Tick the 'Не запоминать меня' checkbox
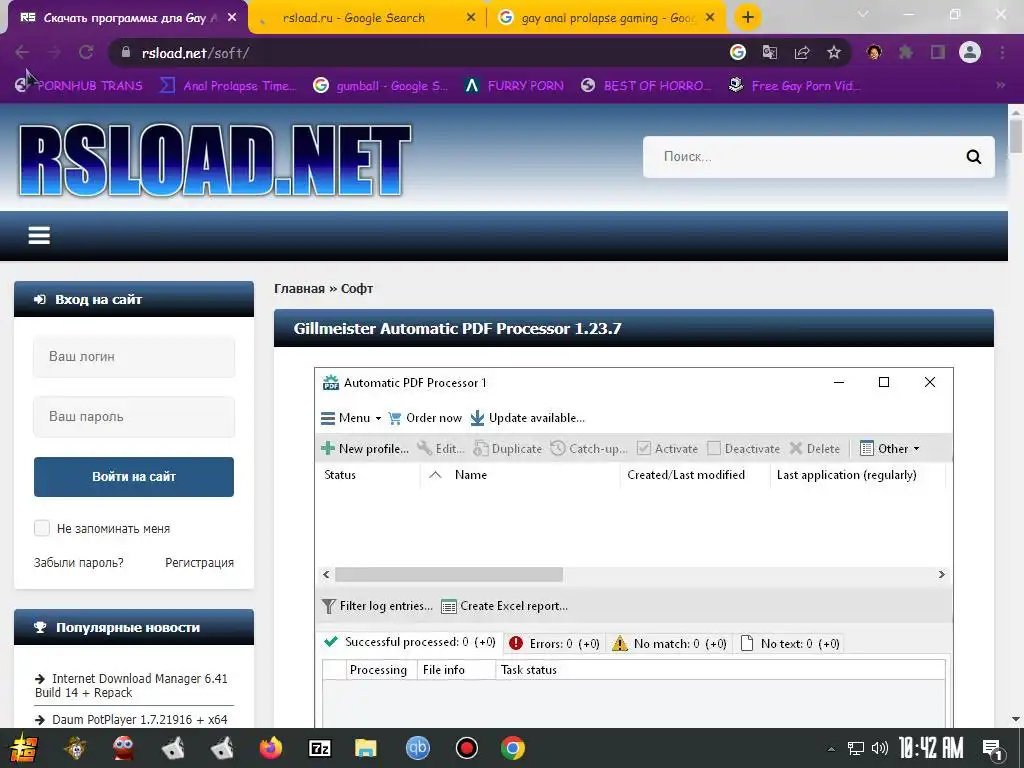The image size is (1024, 768). coord(42,528)
